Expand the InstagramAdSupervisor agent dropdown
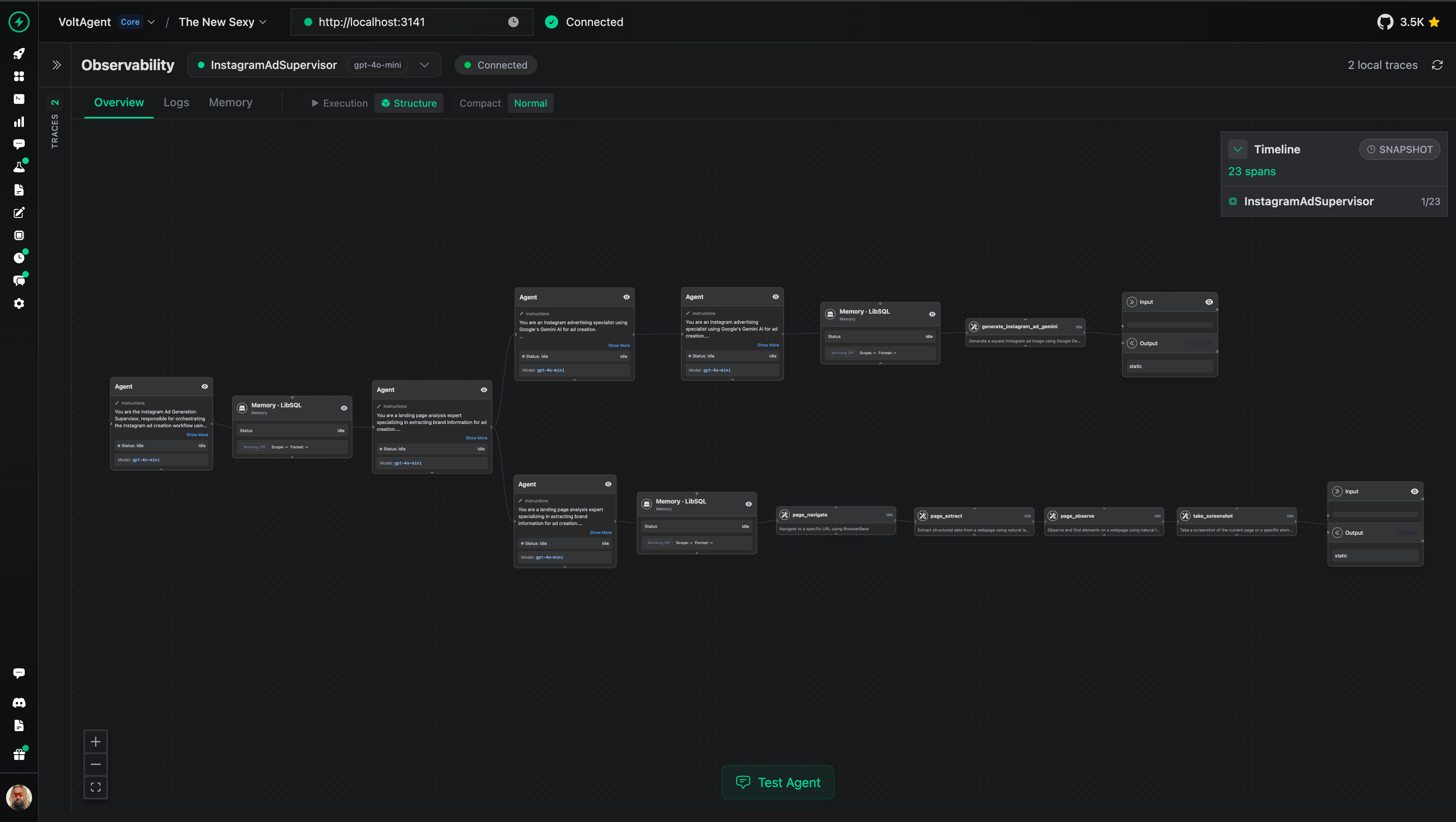 click(425, 65)
